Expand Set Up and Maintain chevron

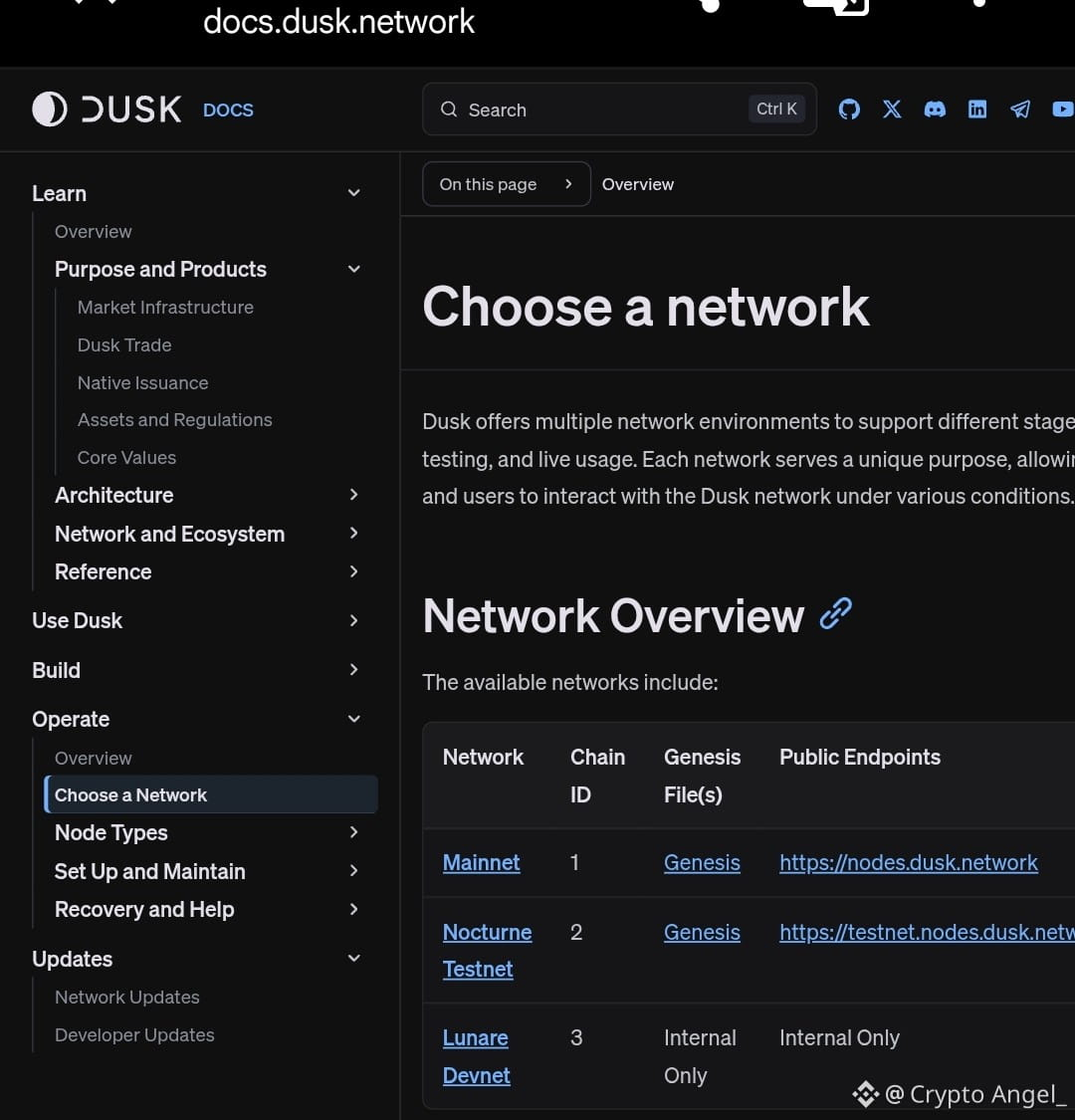[353, 871]
